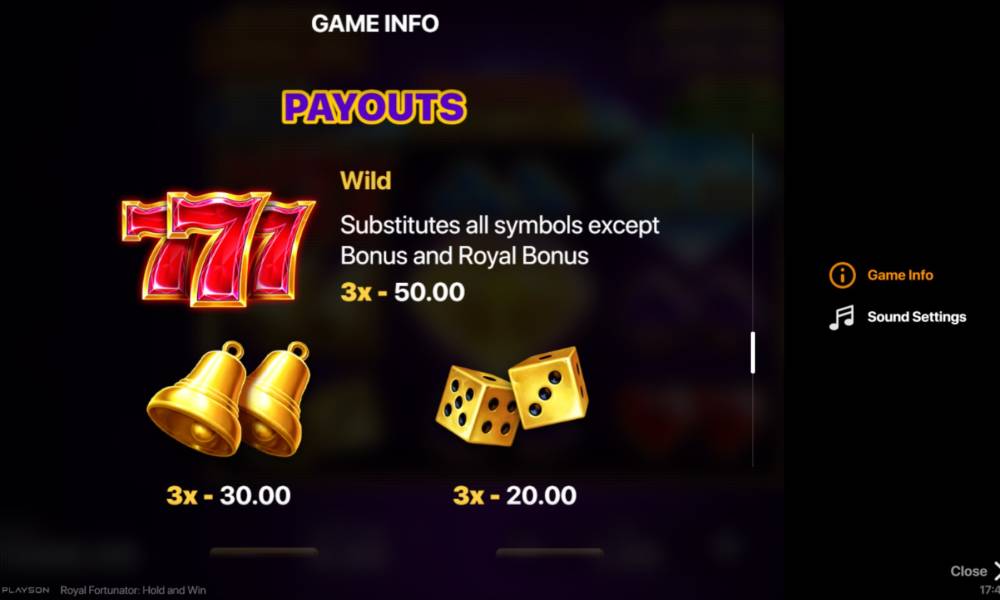This screenshot has height=600, width=1000.
Task: Click the Game Info circle icon
Action: (842, 275)
